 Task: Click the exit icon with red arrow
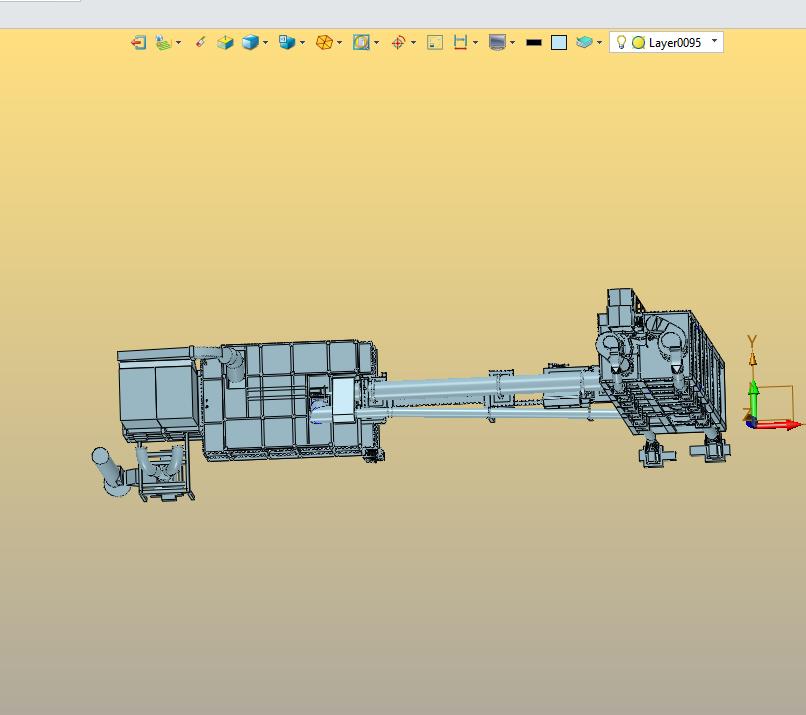point(139,42)
